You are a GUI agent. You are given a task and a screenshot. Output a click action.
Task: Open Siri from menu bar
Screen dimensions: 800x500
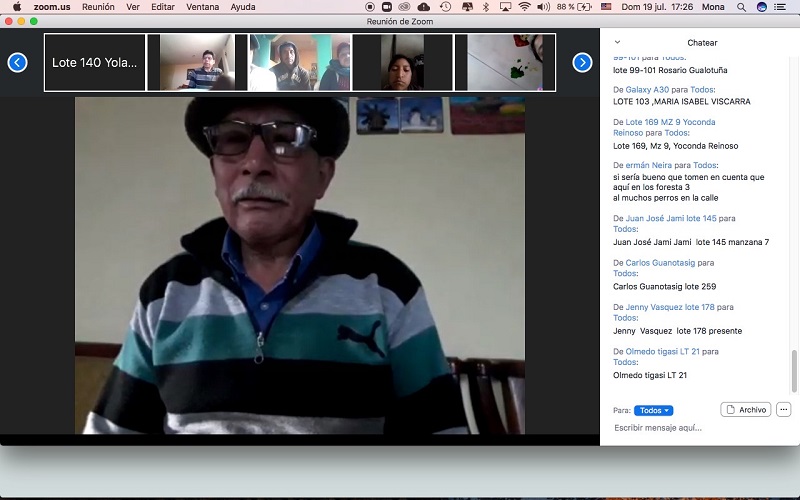pos(762,7)
